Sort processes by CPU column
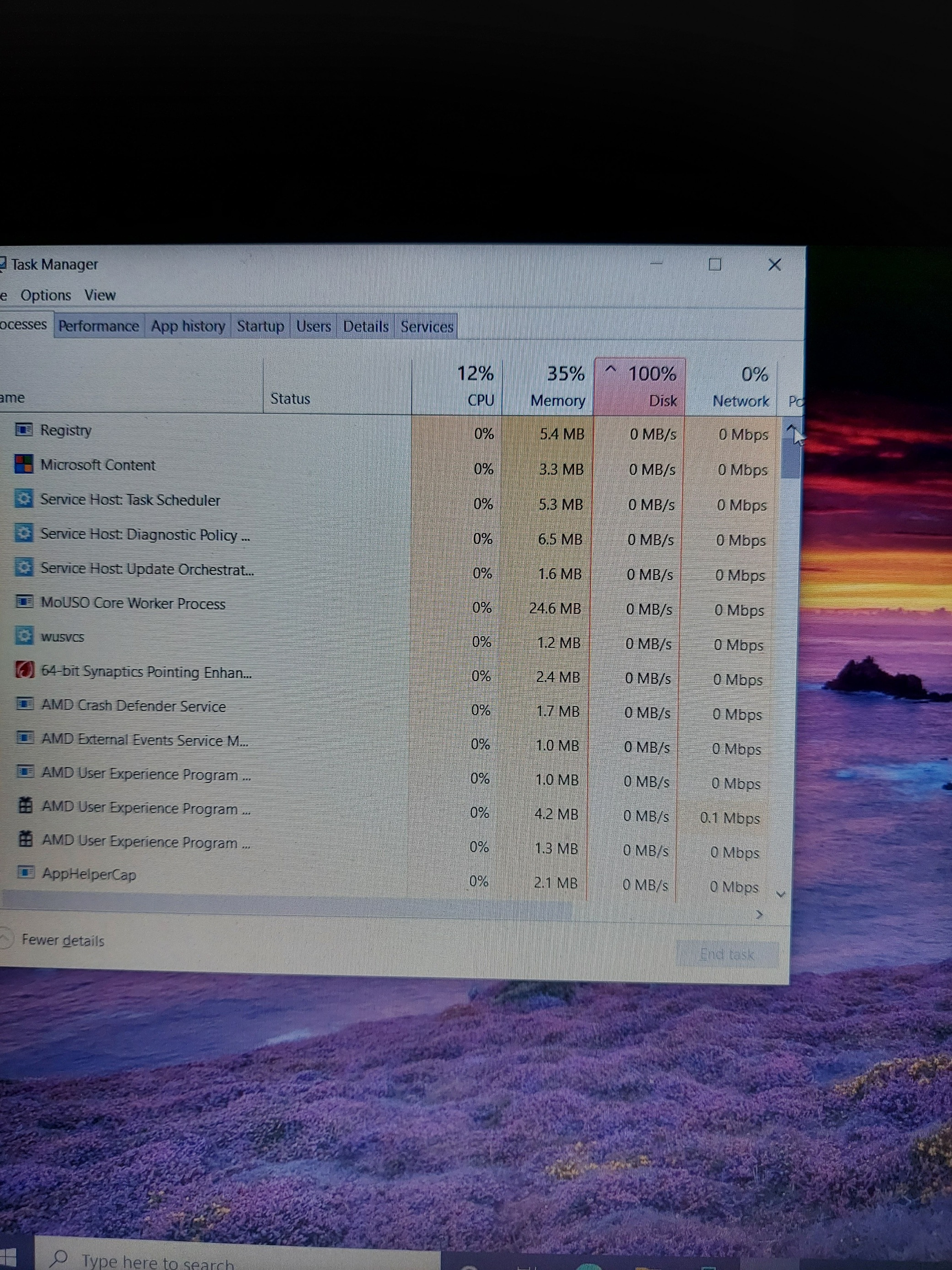 click(x=457, y=386)
